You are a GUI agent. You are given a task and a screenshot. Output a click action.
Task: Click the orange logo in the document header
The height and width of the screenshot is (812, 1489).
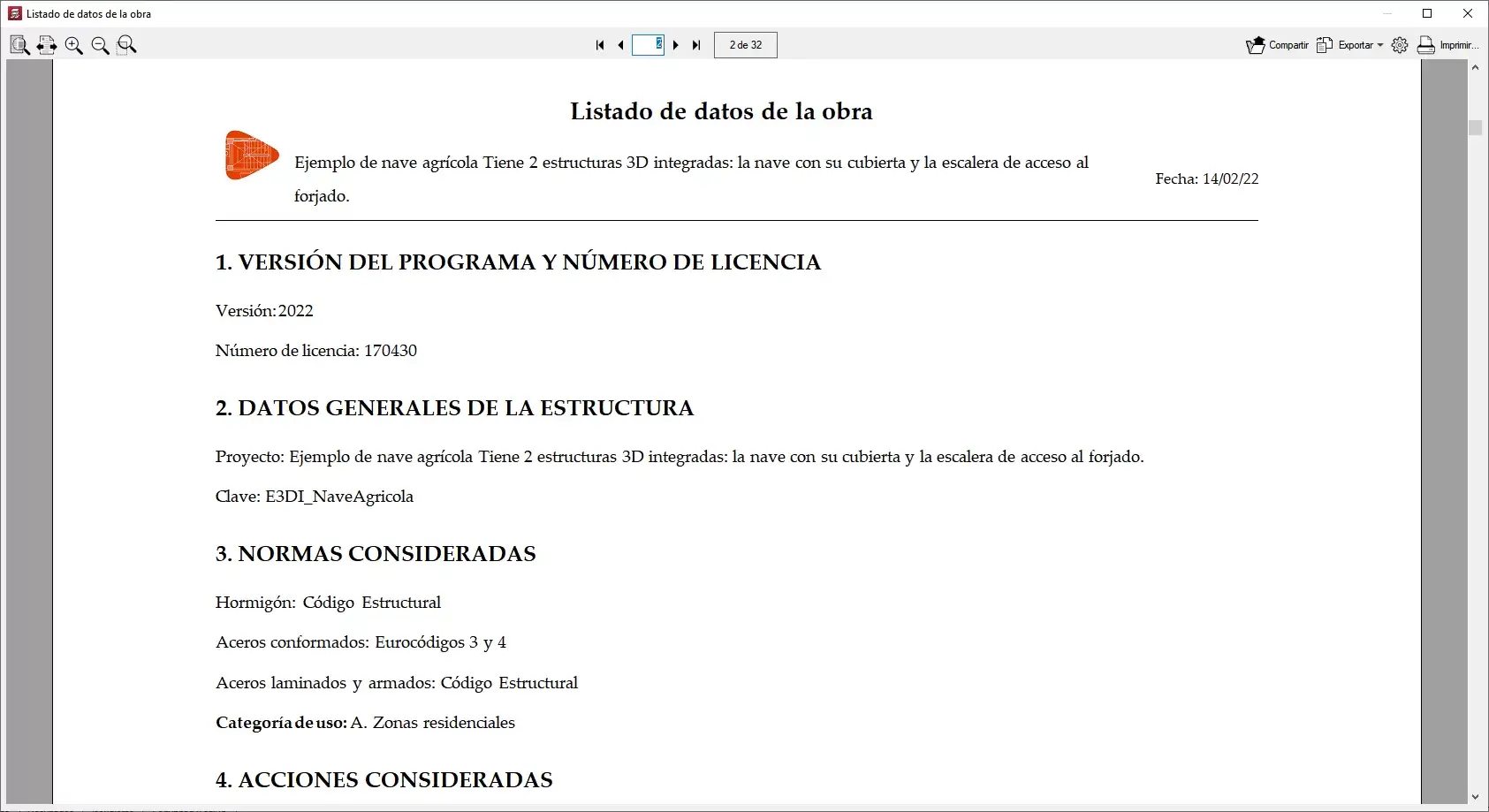pos(252,156)
